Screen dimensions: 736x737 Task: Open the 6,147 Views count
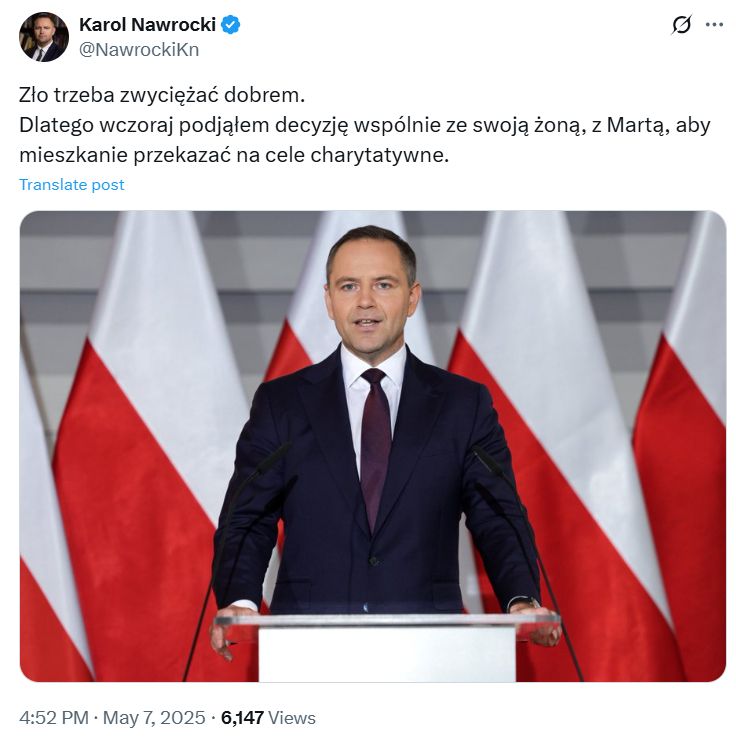[268, 718]
